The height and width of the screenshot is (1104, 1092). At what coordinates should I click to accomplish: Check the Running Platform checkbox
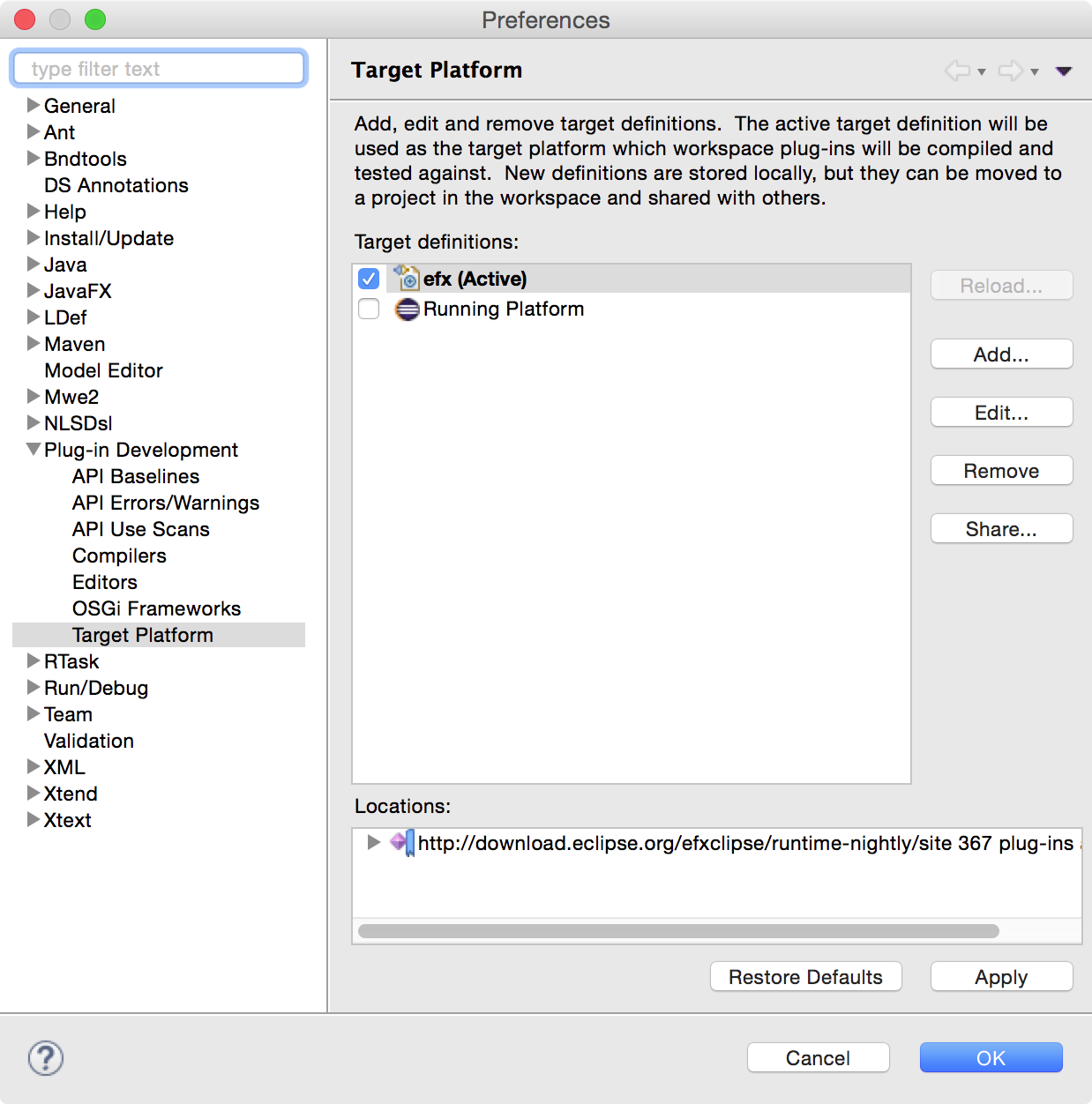[x=369, y=310]
